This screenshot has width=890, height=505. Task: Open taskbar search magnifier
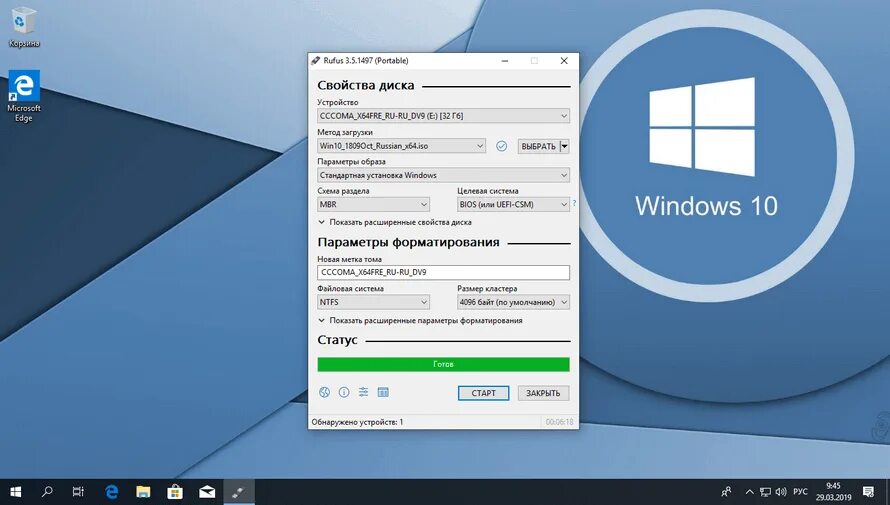point(47,491)
